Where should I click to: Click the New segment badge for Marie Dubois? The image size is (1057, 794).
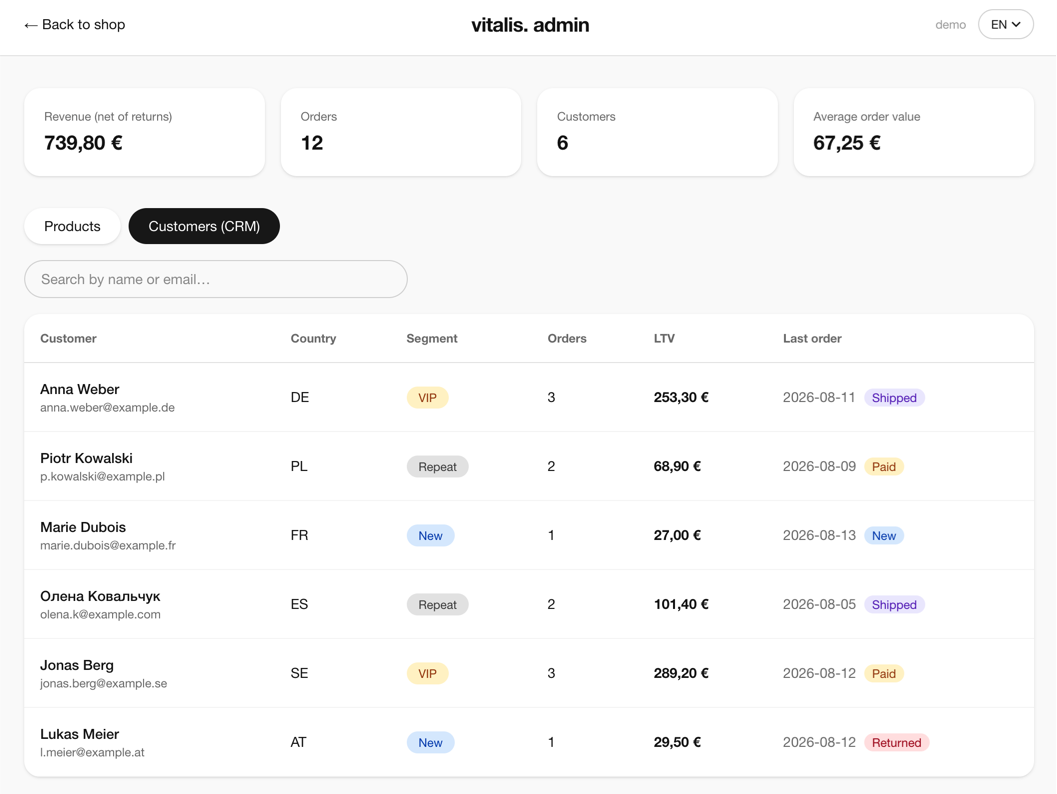click(x=430, y=536)
